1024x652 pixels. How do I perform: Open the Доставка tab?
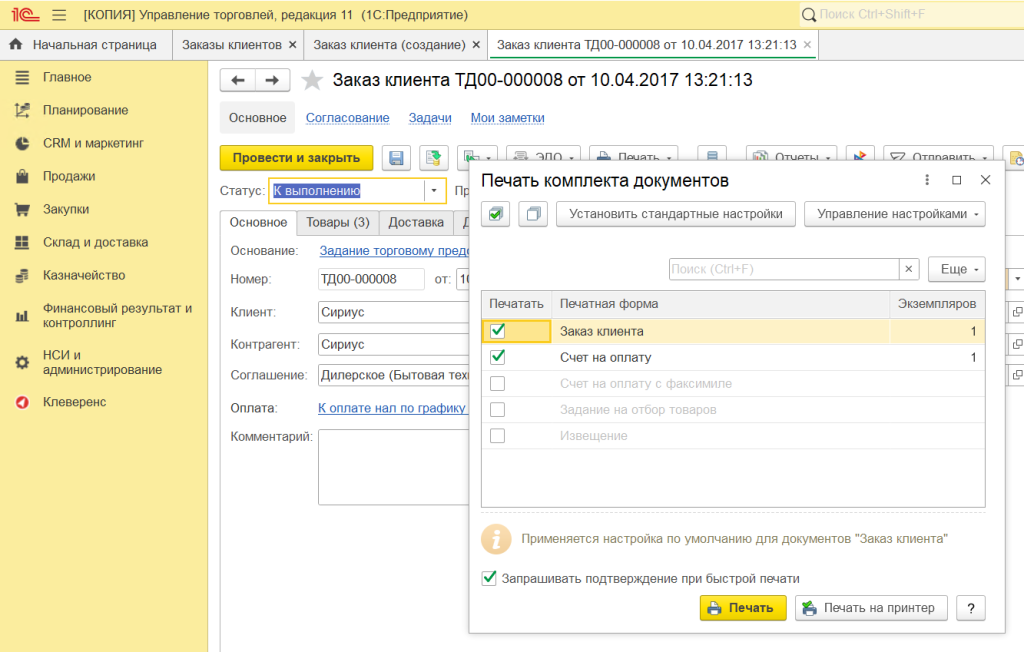point(416,223)
